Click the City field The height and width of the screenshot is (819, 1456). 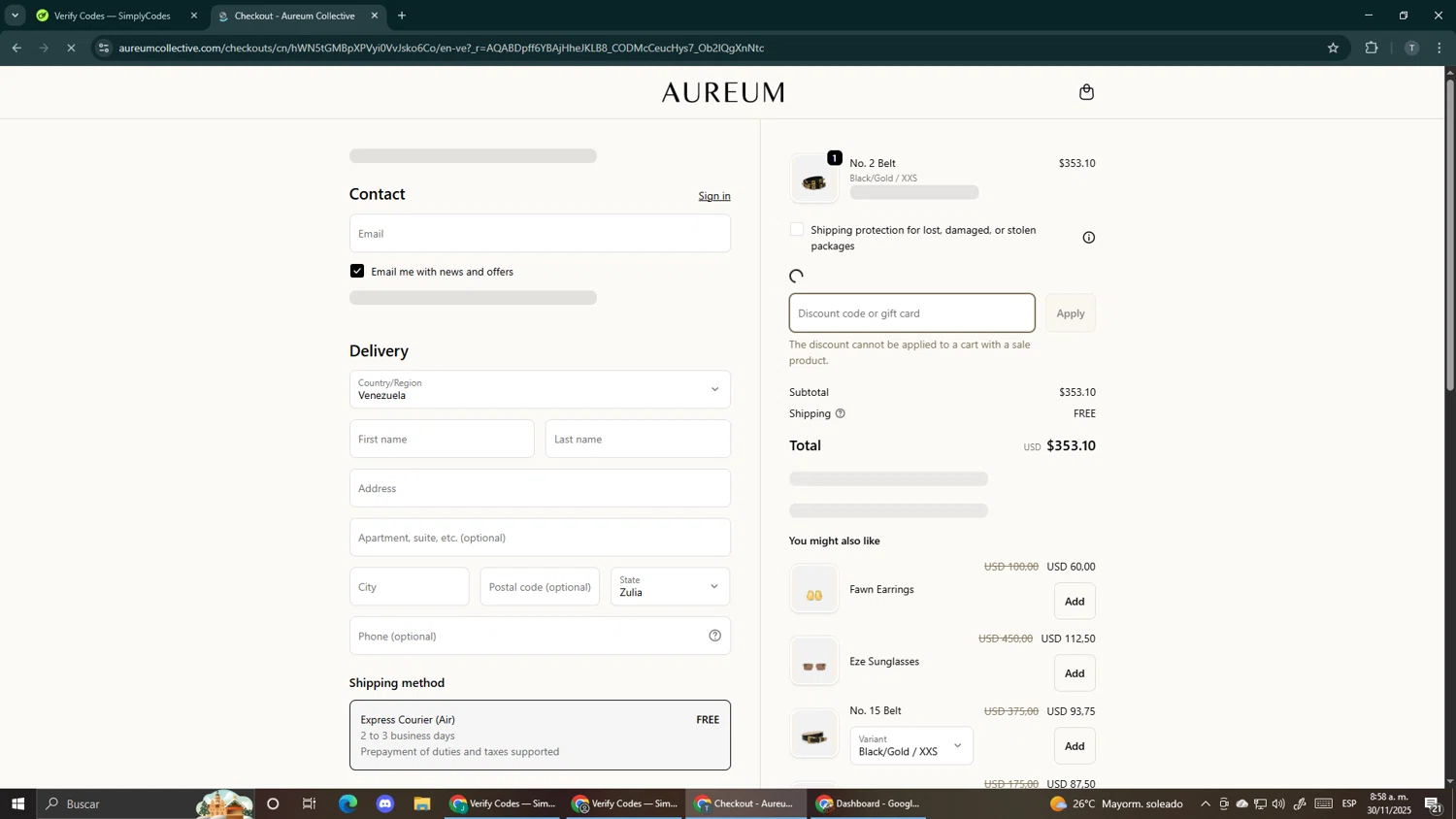(409, 587)
